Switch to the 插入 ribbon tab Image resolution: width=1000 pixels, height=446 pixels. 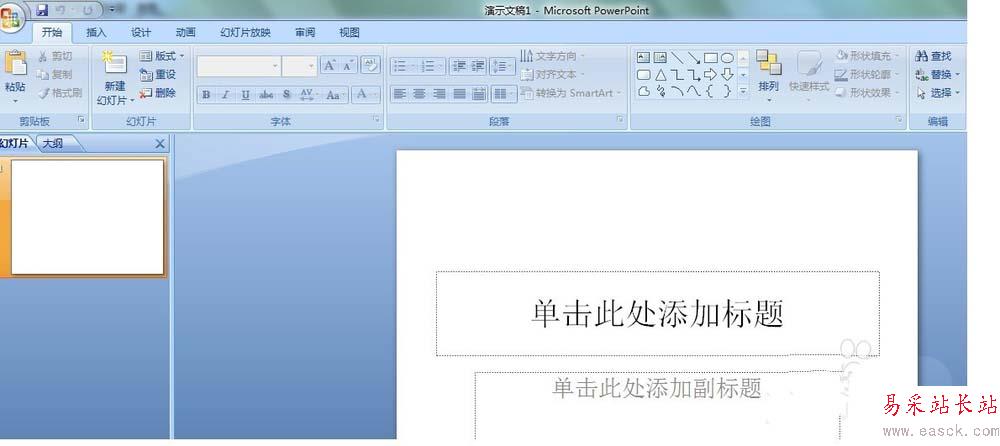[96, 33]
